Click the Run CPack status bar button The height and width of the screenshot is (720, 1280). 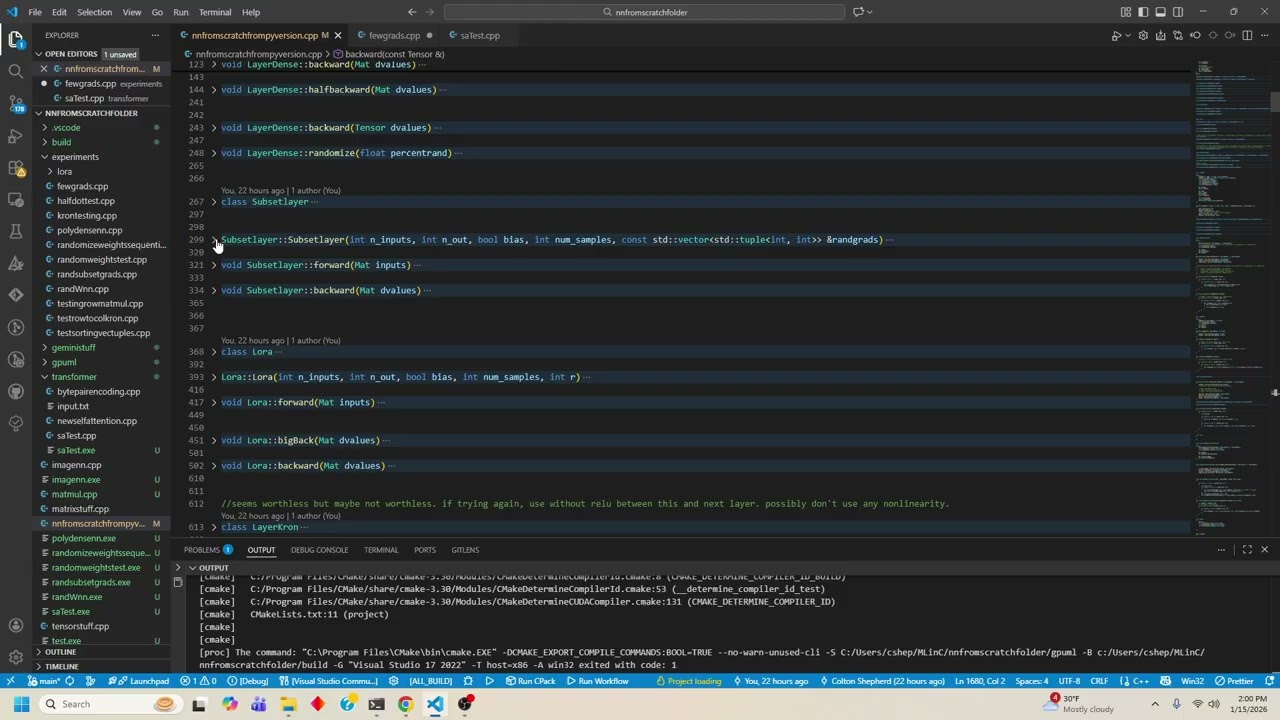[530, 681]
